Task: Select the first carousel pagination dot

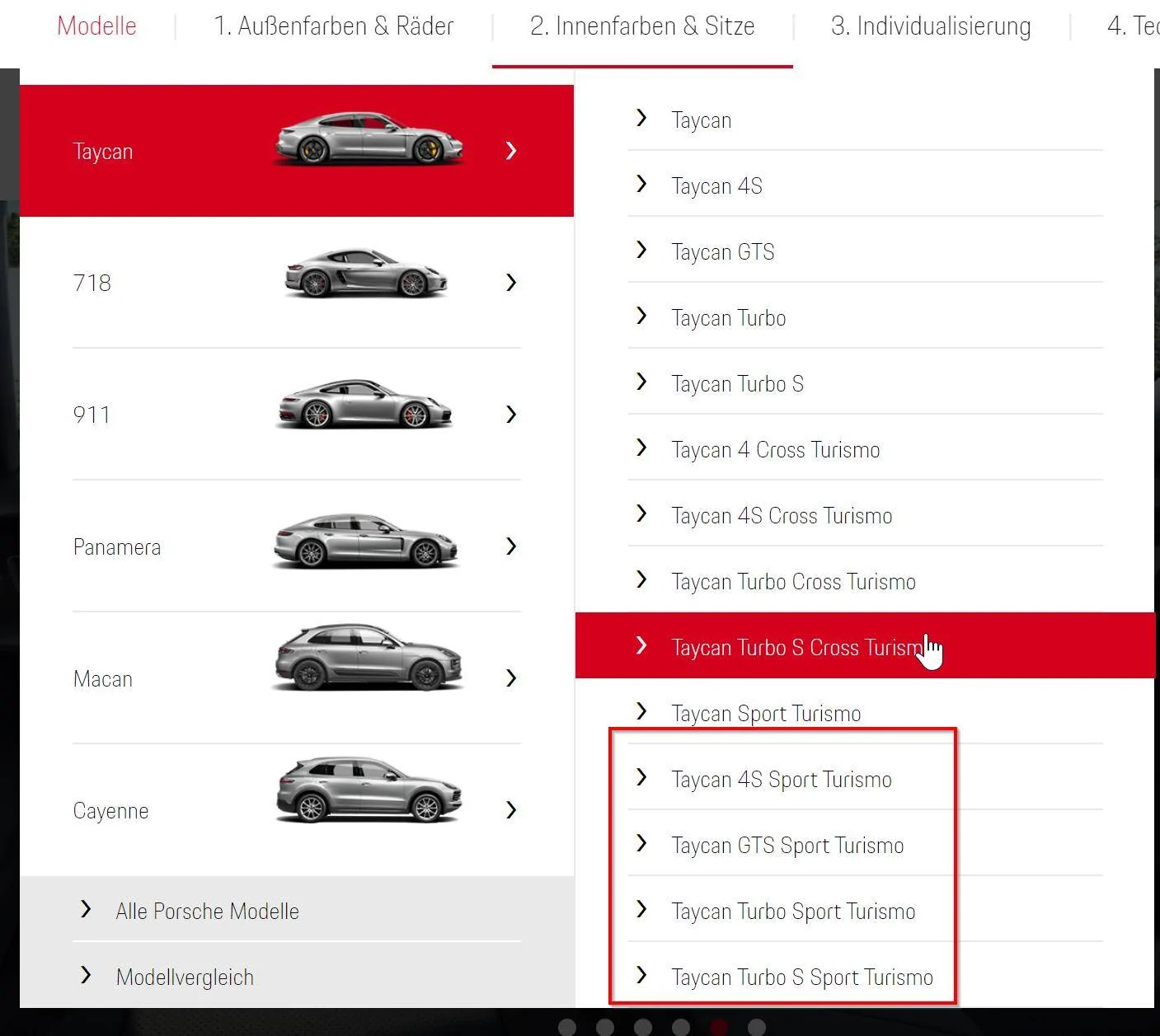Action: 567,1027
